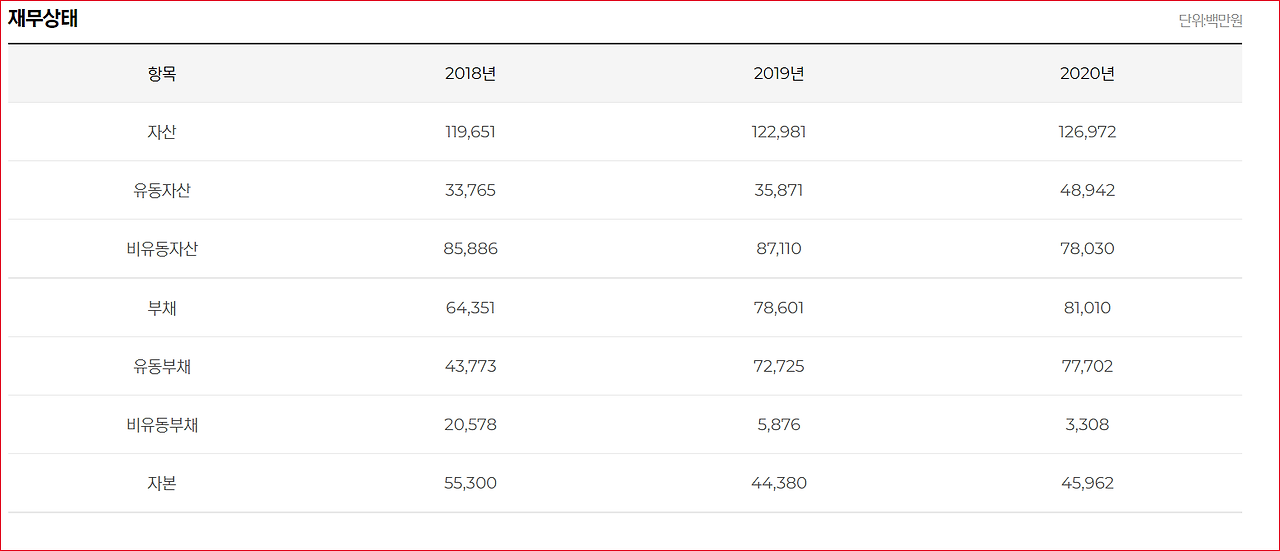Select the 2018년 column header
The image size is (1280, 551).
[470, 74]
